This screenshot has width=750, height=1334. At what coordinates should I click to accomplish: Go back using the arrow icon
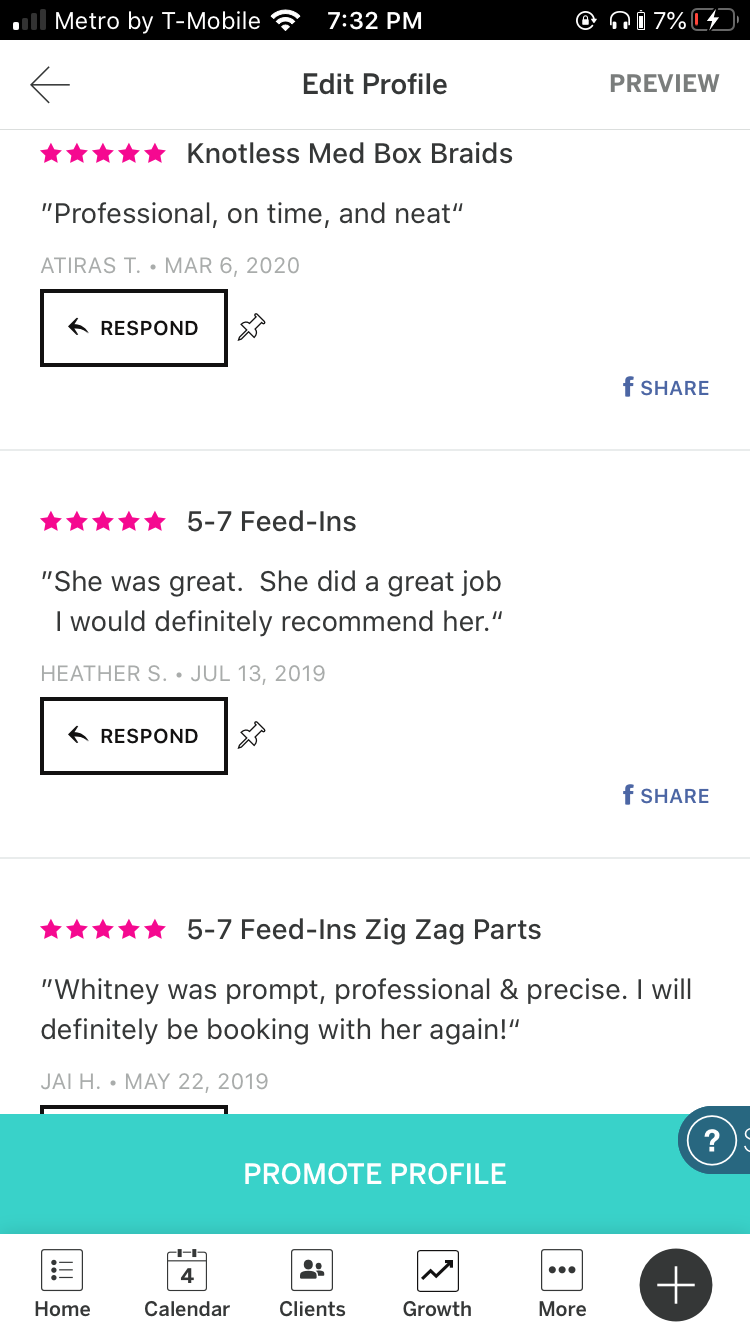click(x=50, y=85)
